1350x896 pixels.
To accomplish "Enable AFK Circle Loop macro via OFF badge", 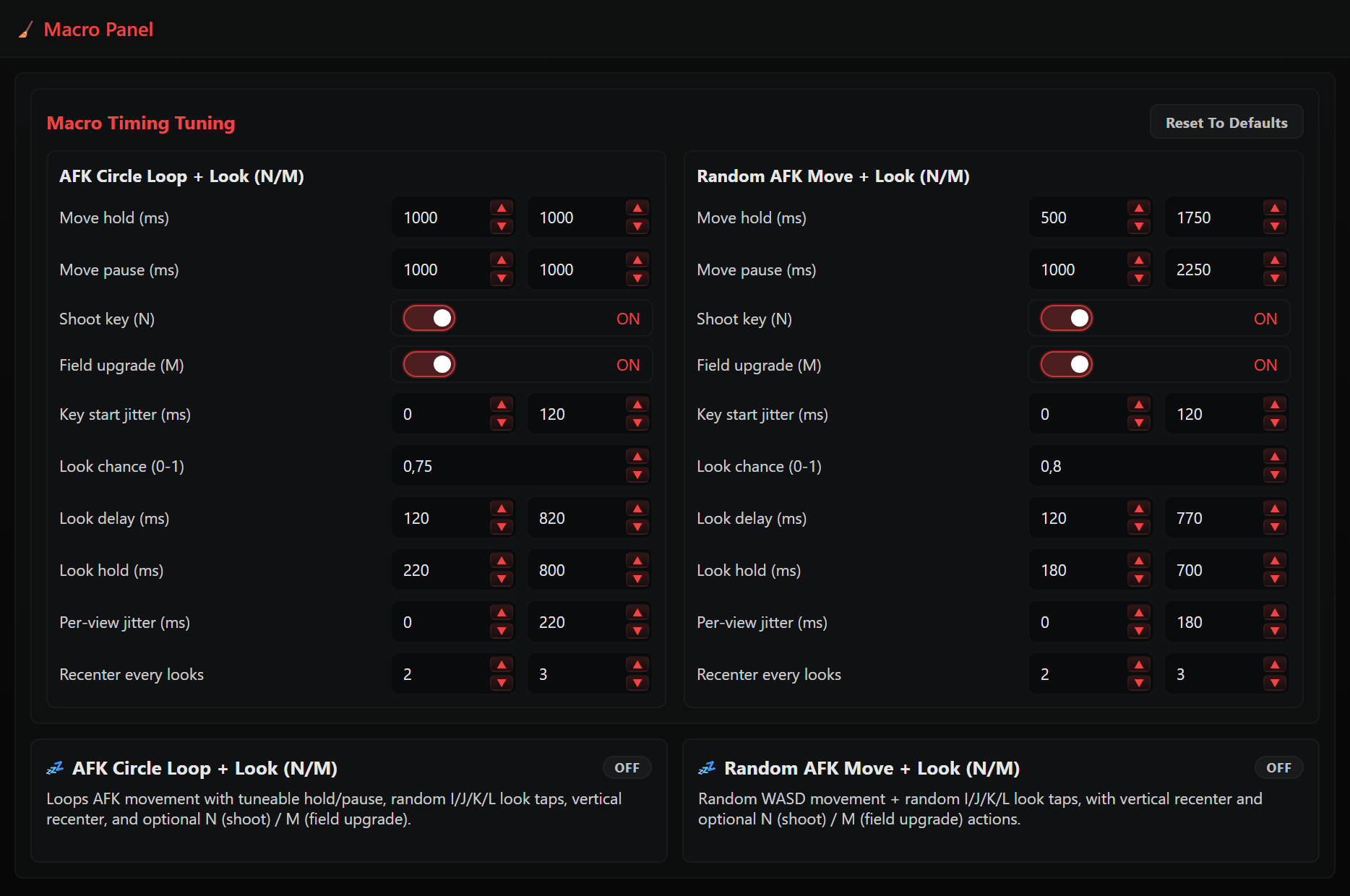I will click(x=627, y=768).
